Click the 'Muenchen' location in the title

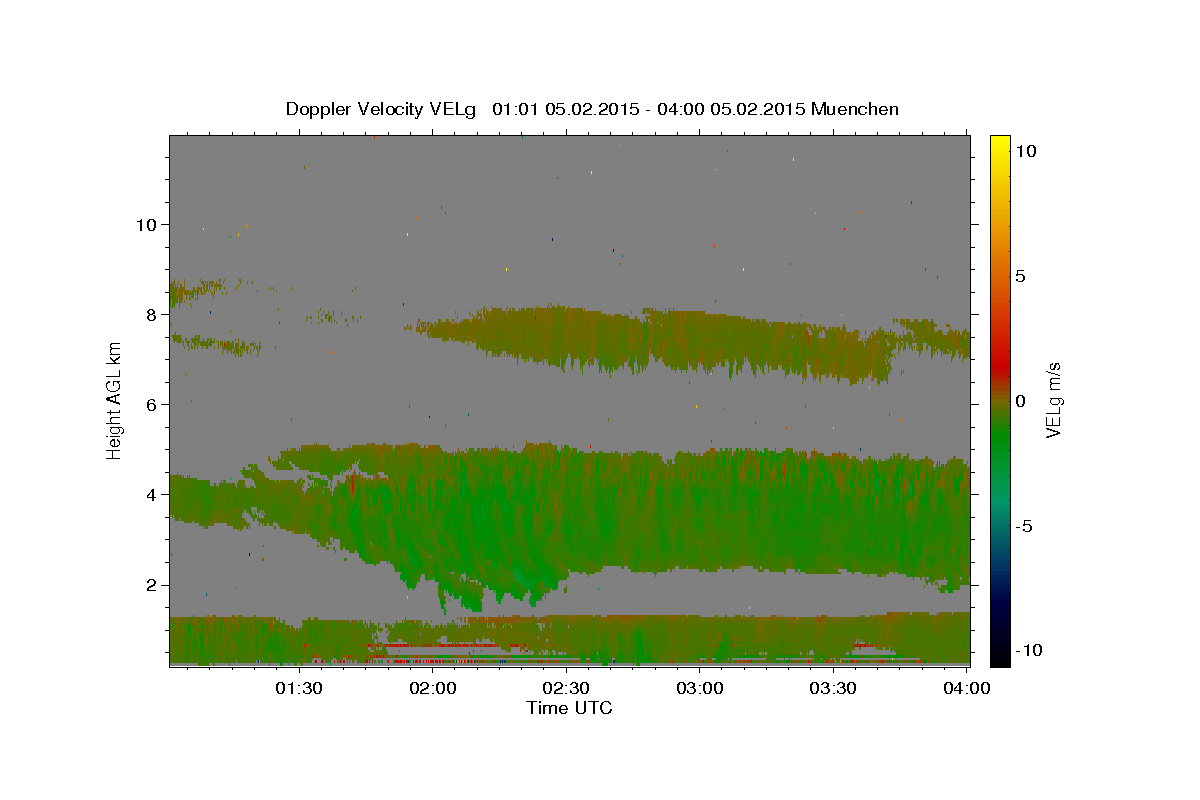[856, 109]
